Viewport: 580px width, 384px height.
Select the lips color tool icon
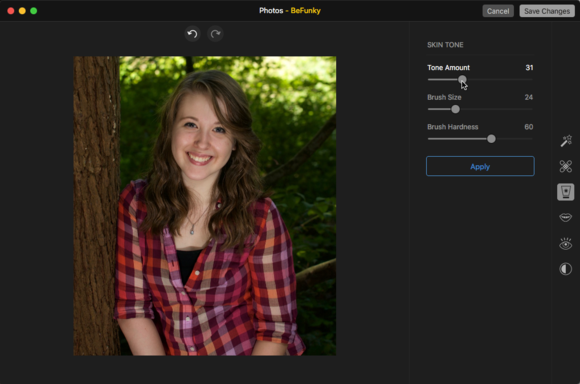(566, 217)
